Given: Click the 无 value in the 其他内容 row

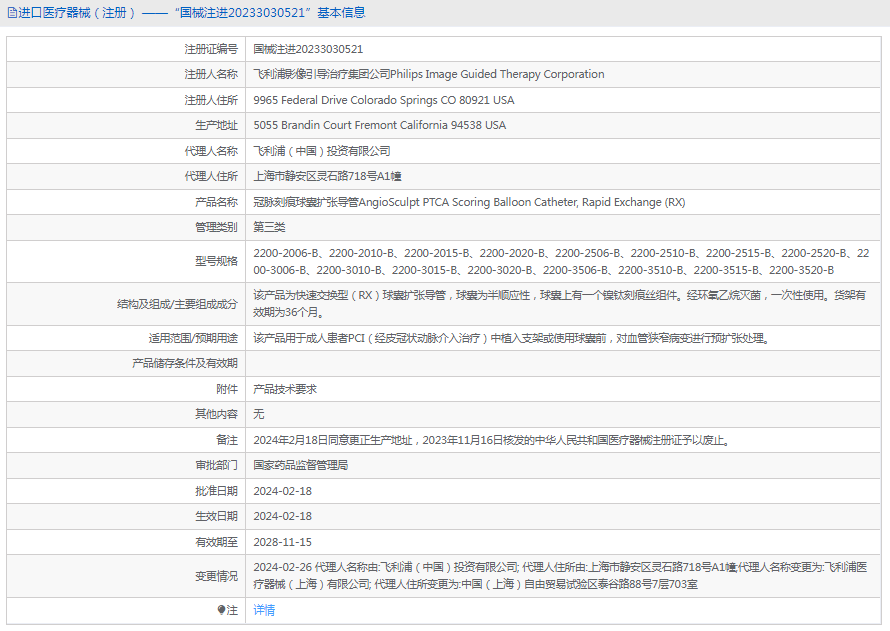Looking at the screenshot, I should [x=259, y=414].
